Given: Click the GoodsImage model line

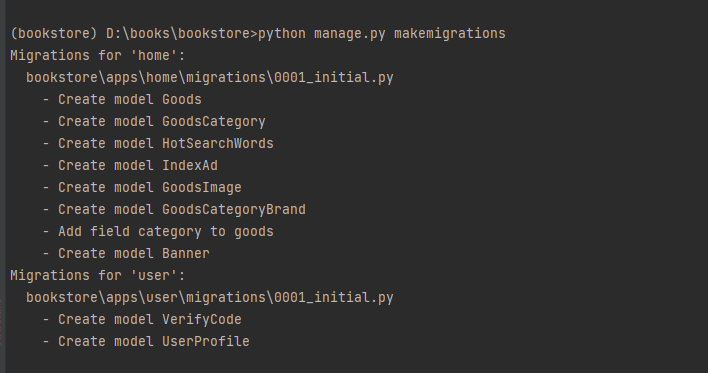Looking at the screenshot, I should click(x=142, y=187).
